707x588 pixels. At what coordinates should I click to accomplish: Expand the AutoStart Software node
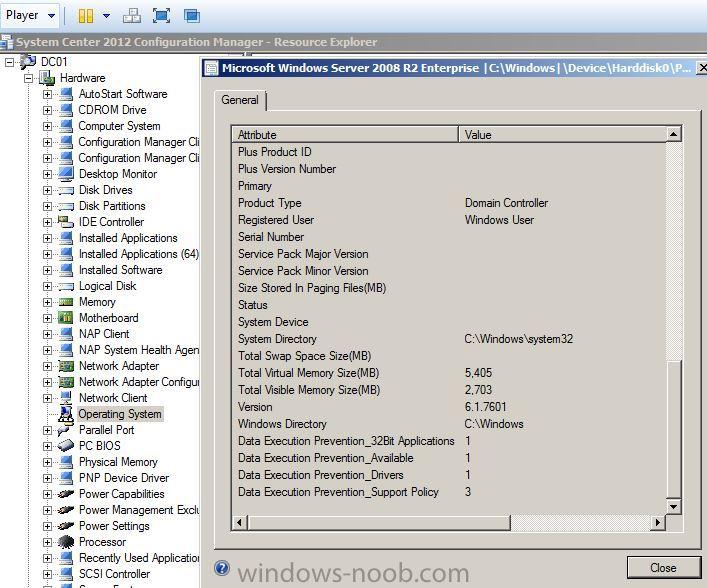coord(47,94)
